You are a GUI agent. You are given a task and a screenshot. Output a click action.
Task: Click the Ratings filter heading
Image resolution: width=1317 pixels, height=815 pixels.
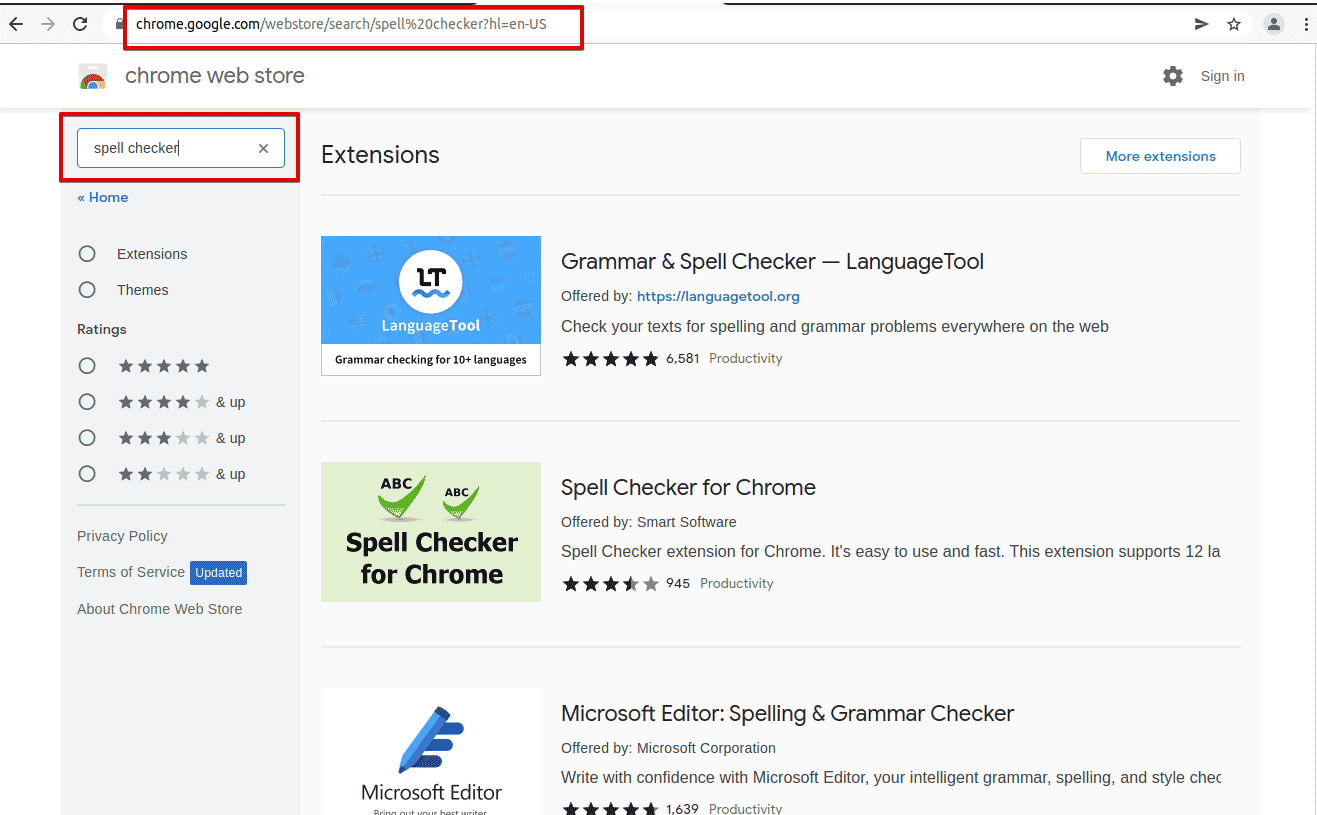tap(102, 330)
